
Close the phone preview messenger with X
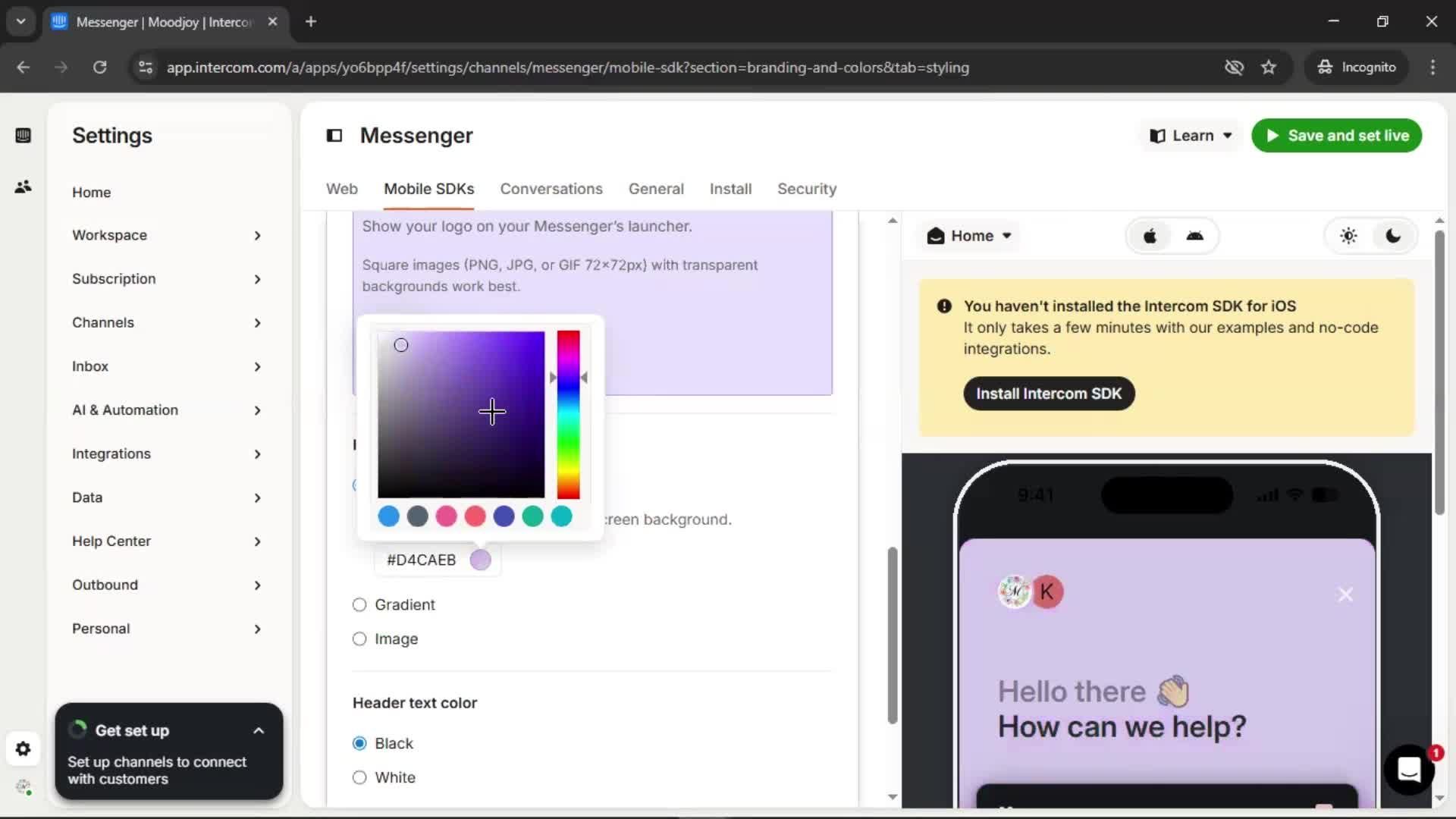tap(1345, 595)
